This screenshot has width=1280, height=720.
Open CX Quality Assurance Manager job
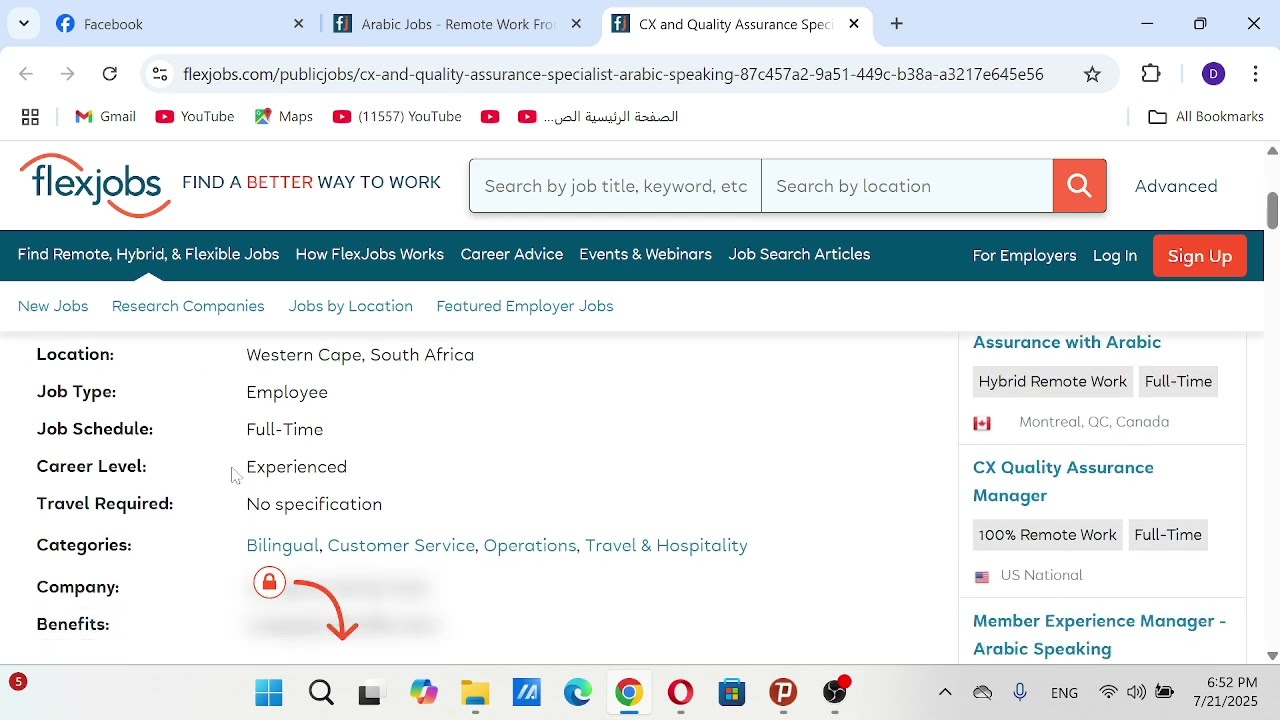pyautogui.click(x=1063, y=481)
